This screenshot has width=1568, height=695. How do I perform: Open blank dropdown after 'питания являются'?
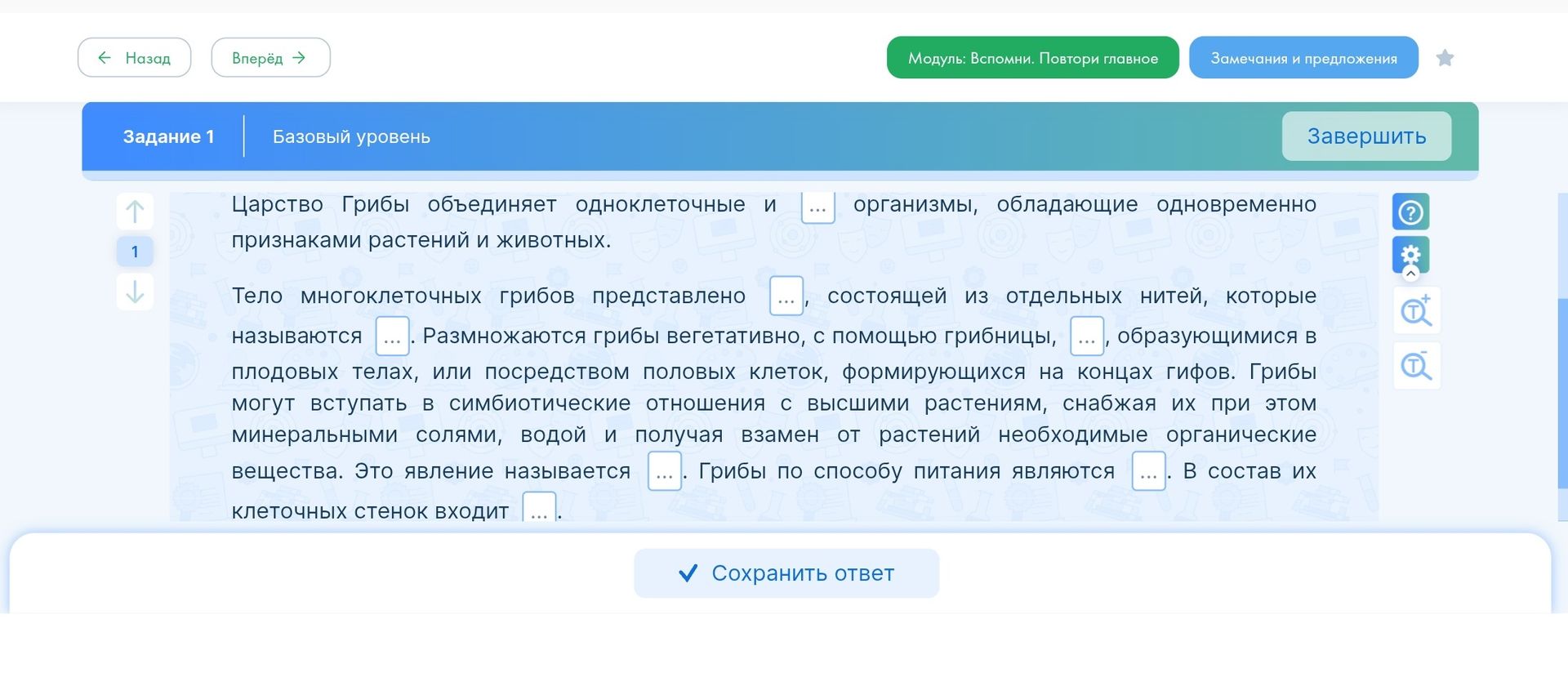pos(1149,471)
